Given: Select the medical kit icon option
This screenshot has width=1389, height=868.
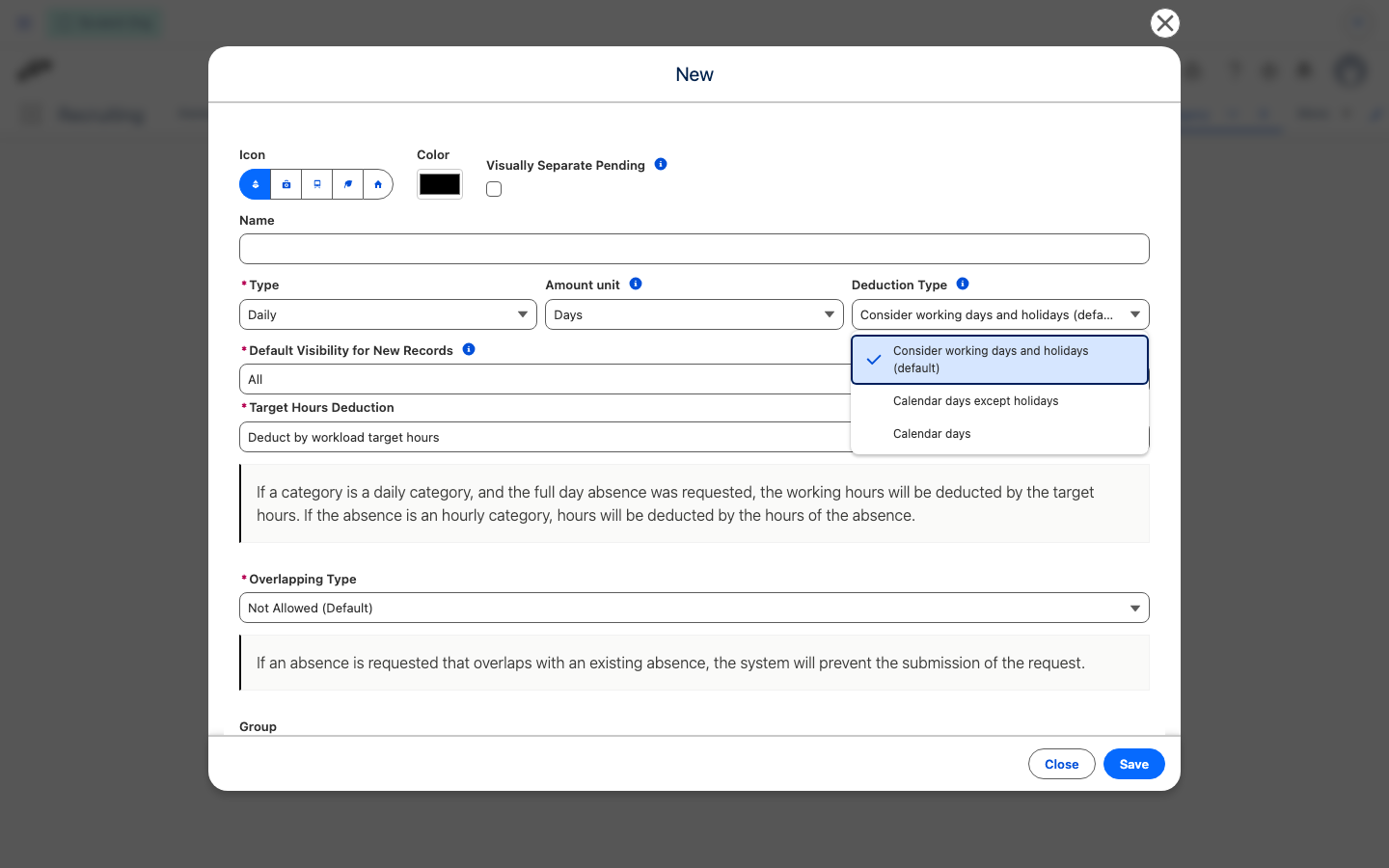Looking at the screenshot, I should click(x=286, y=184).
